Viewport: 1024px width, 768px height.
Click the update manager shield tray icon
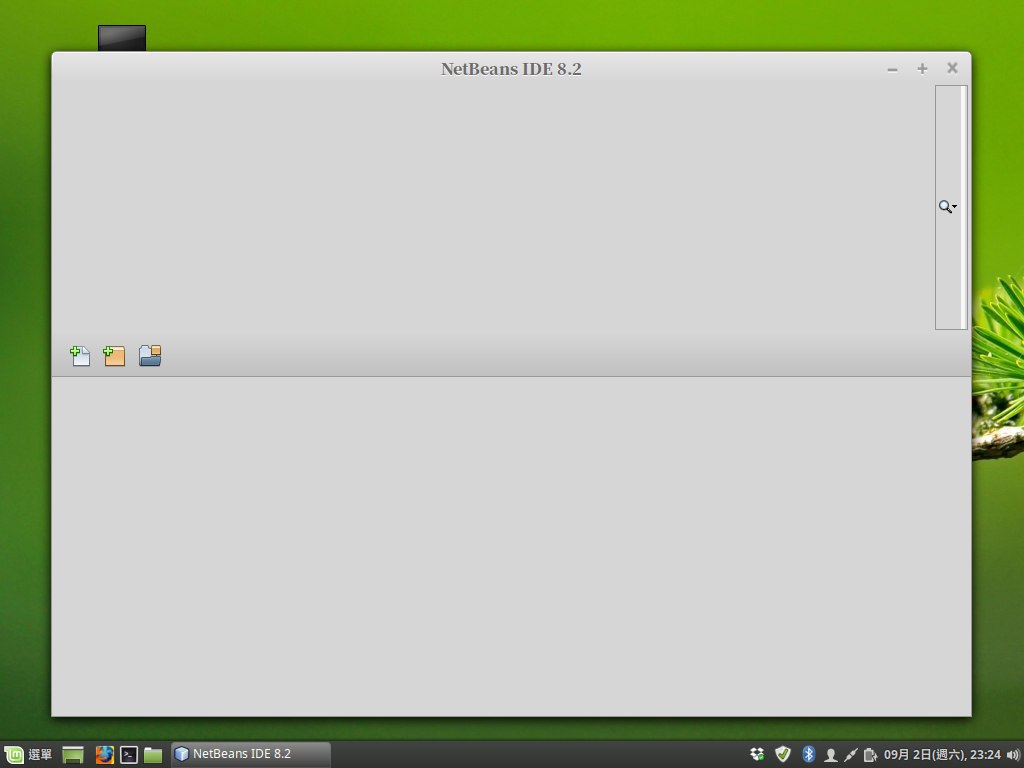pos(782,754)
